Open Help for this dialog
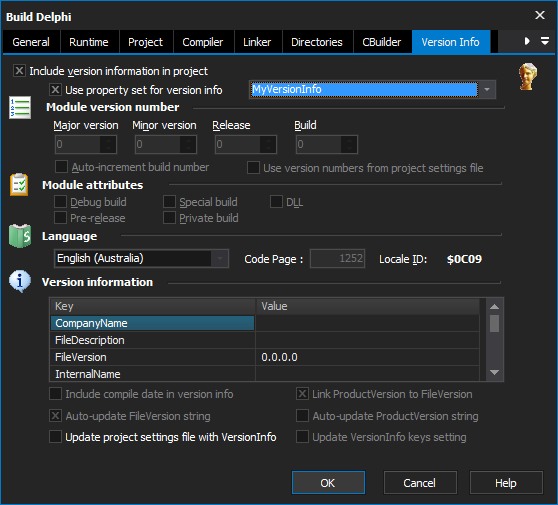The image size is (558, 505). 506,483
